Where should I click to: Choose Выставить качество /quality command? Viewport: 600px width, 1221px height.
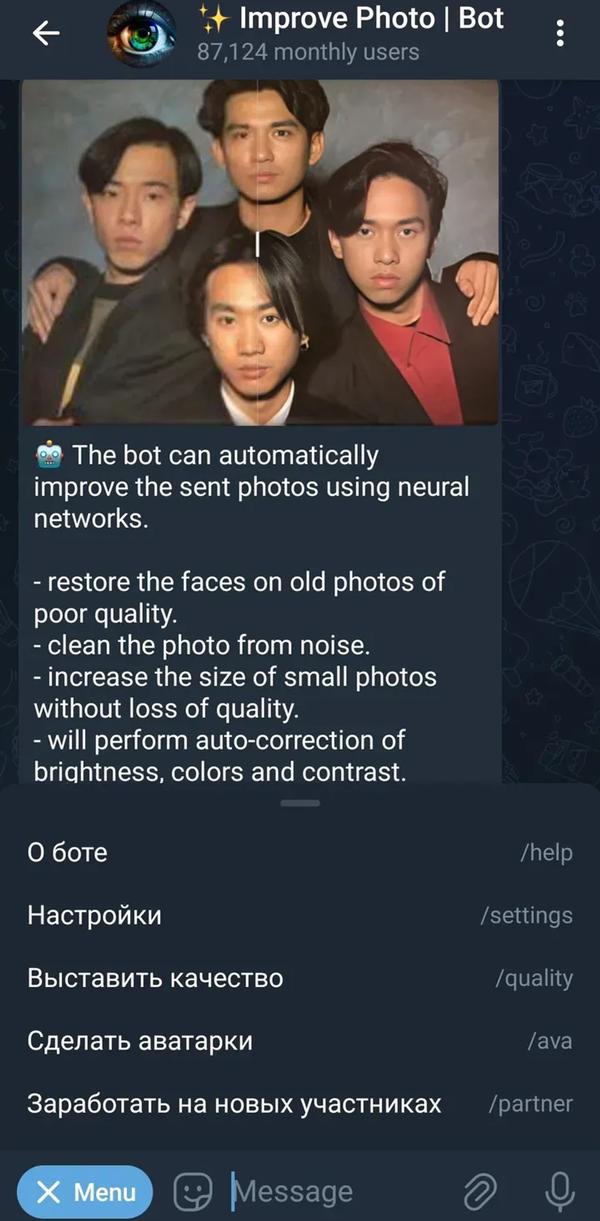300,978
